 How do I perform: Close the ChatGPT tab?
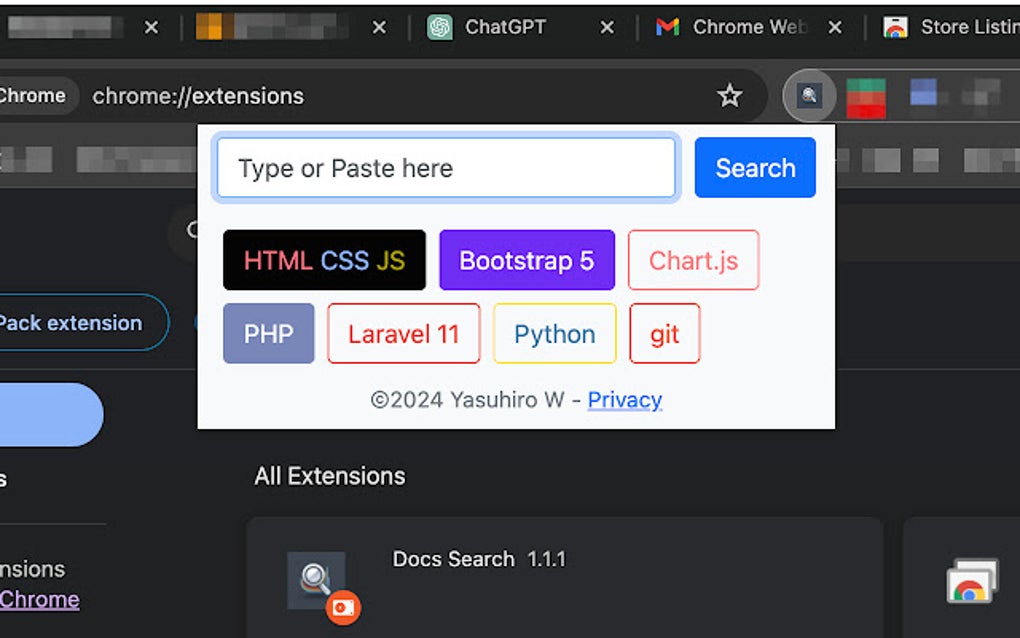[607, 28]
